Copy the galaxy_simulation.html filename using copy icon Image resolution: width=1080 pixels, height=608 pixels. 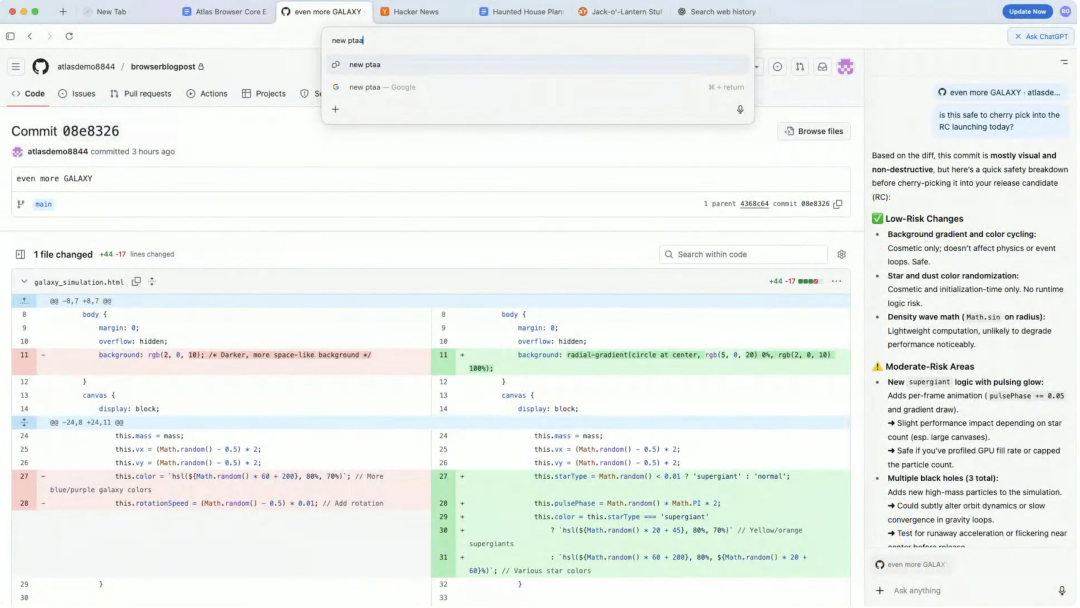tap(136, 281)
